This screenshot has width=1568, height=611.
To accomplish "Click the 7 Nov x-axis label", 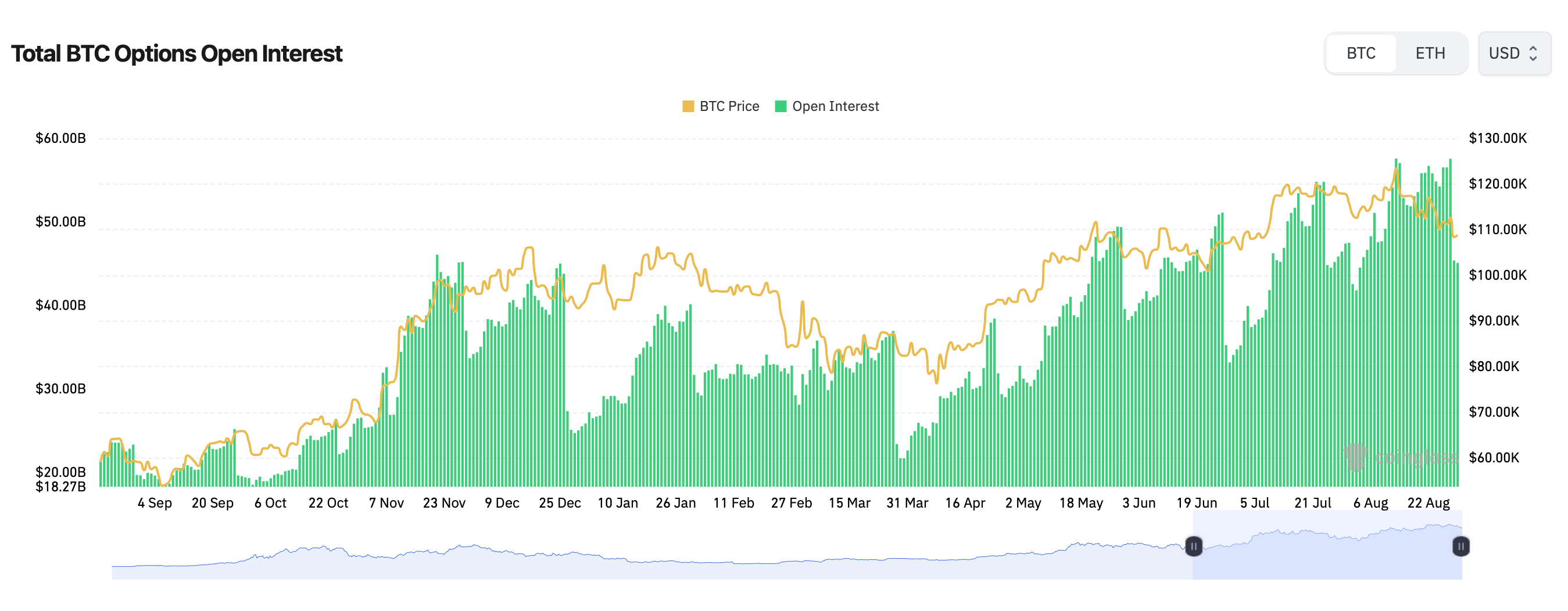I will click(x=386, y=504).
